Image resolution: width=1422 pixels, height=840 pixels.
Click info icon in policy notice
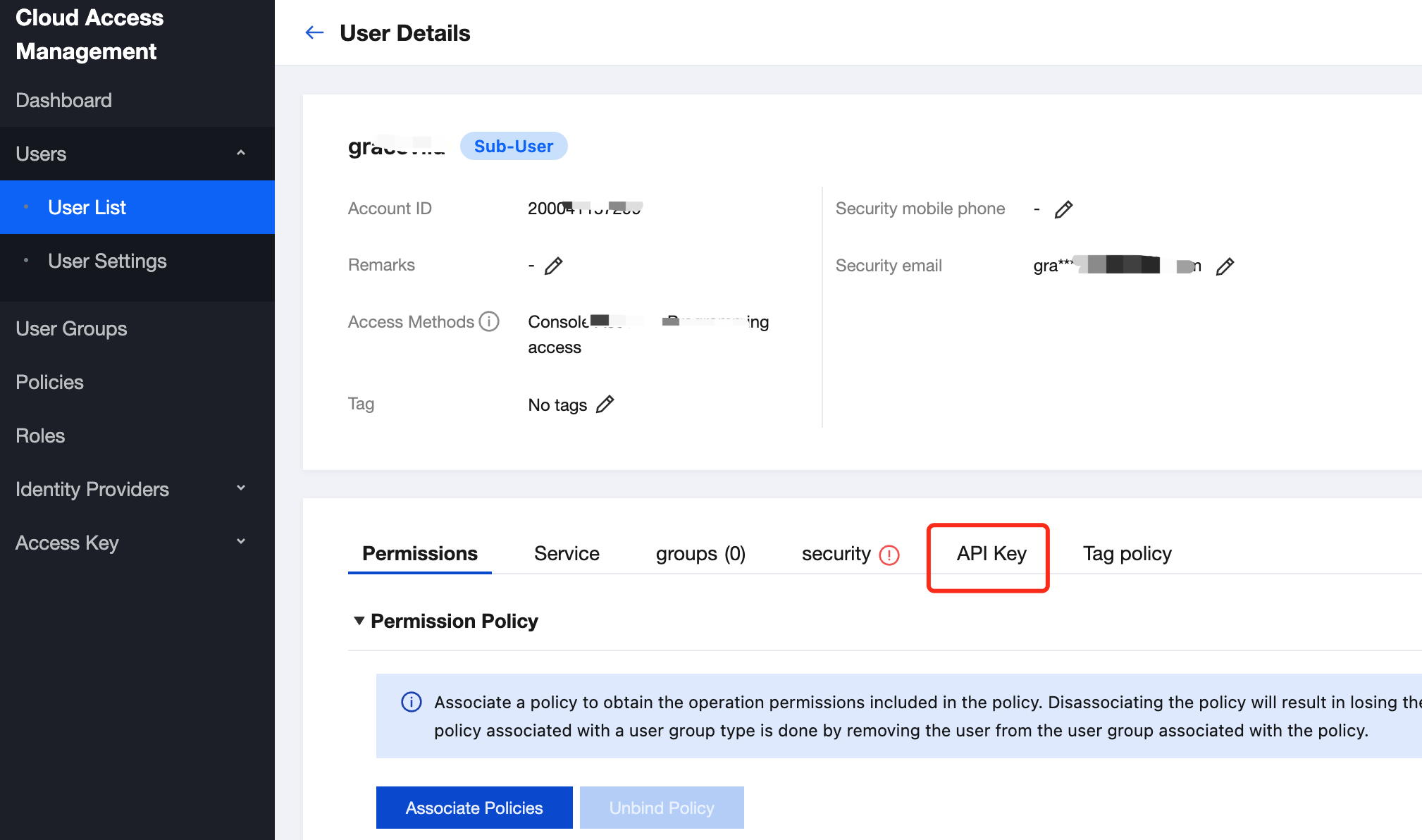(412, 702)
